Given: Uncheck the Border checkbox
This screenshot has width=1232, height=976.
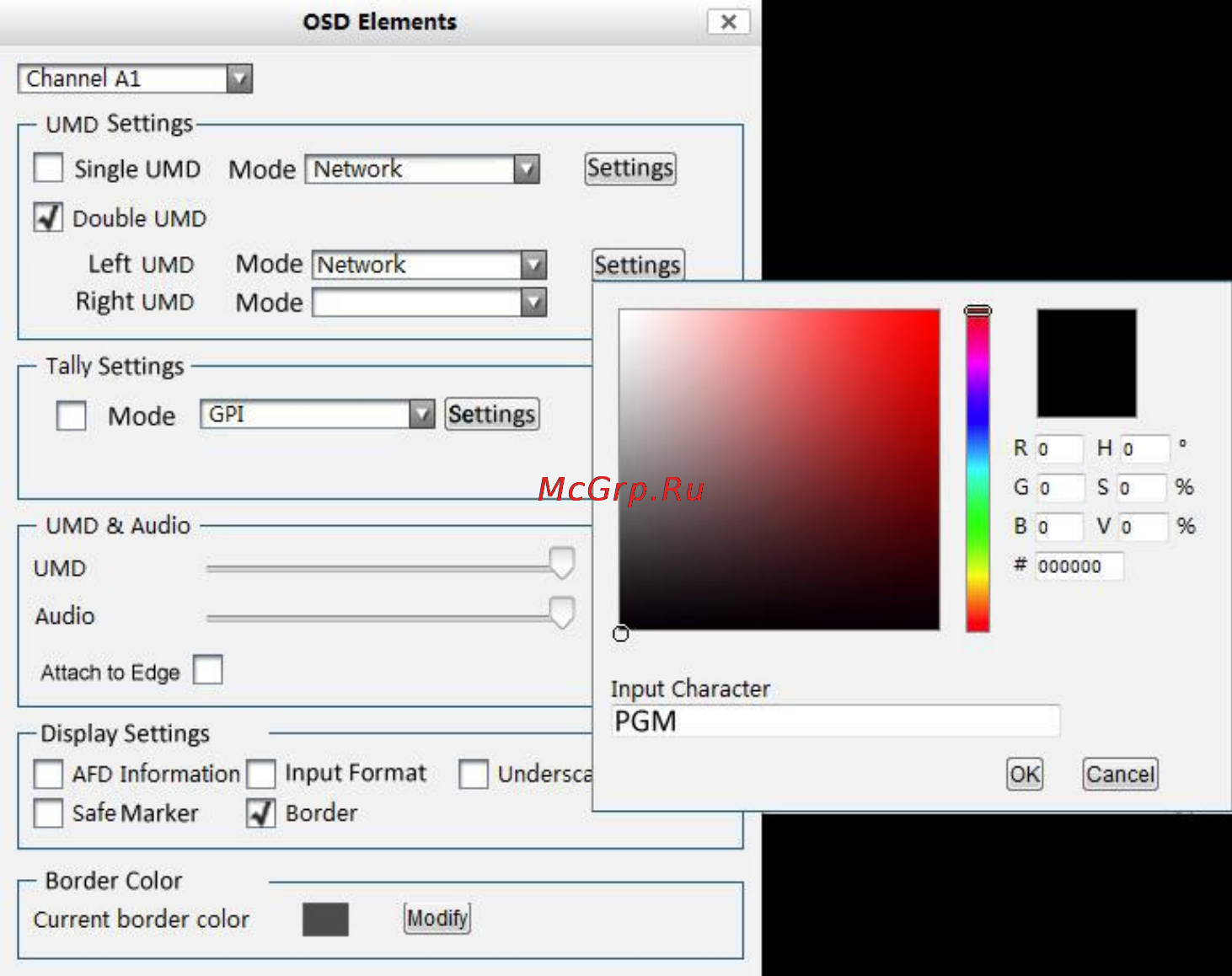Looking at the screenshot, I should 261,812.
